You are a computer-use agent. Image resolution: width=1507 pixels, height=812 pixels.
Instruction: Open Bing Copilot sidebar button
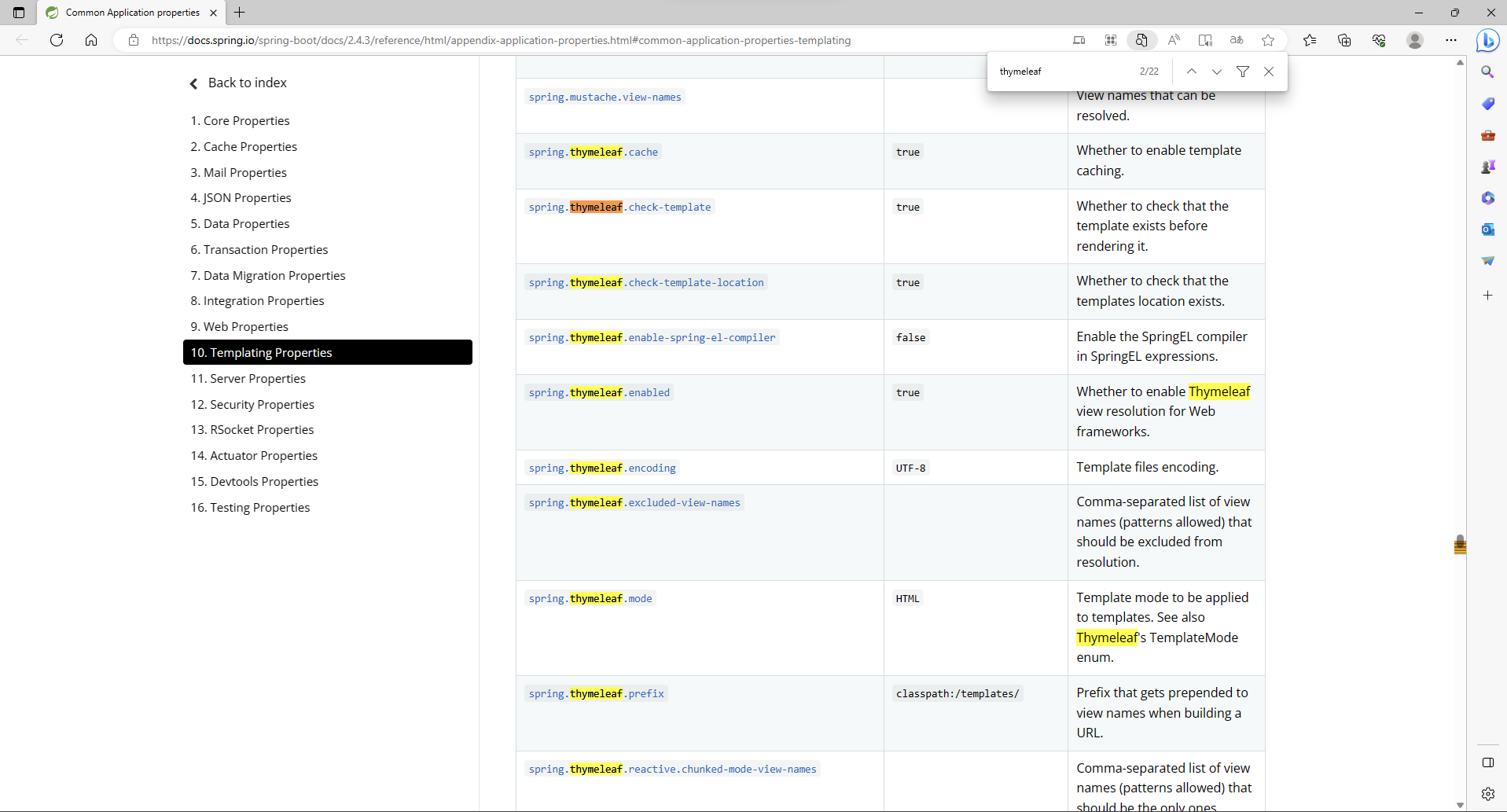click(1487, 40)
